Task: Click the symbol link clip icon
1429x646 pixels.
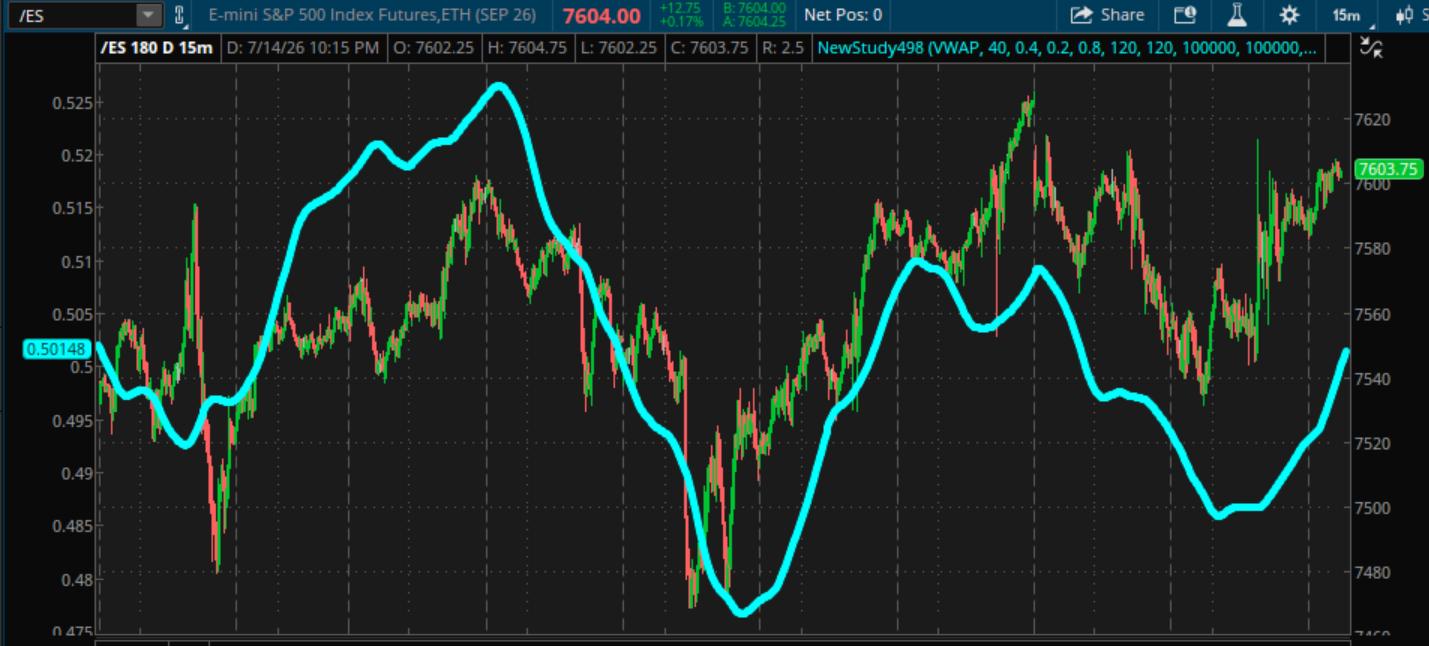Action: click(x=179, y=15)
